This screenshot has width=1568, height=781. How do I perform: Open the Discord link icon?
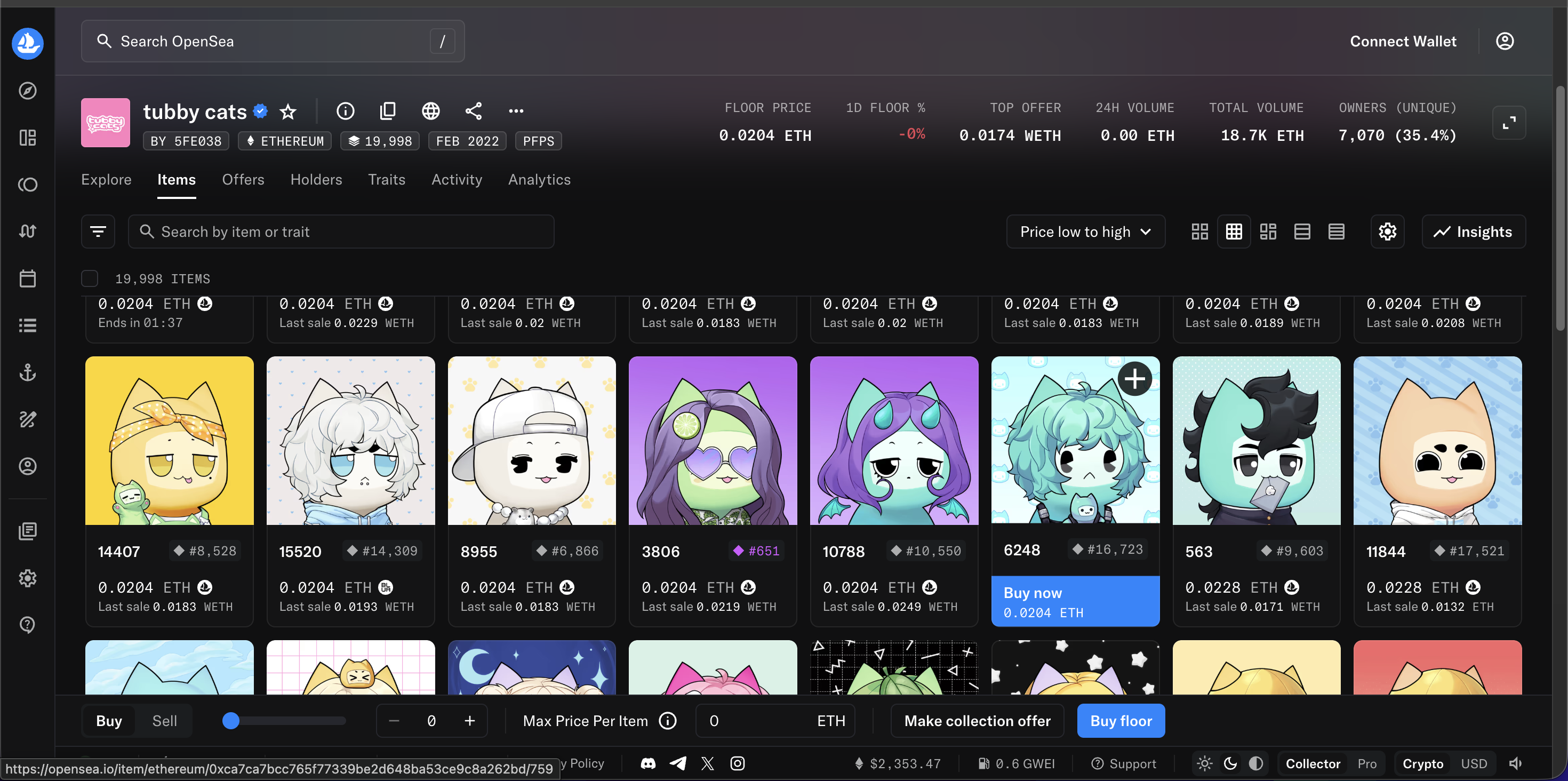648,763
